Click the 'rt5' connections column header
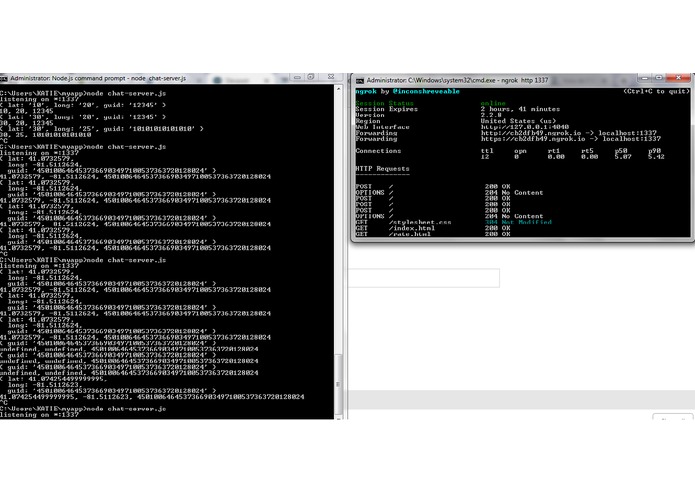Screen dimensions: 695x494 pos(587,151)
